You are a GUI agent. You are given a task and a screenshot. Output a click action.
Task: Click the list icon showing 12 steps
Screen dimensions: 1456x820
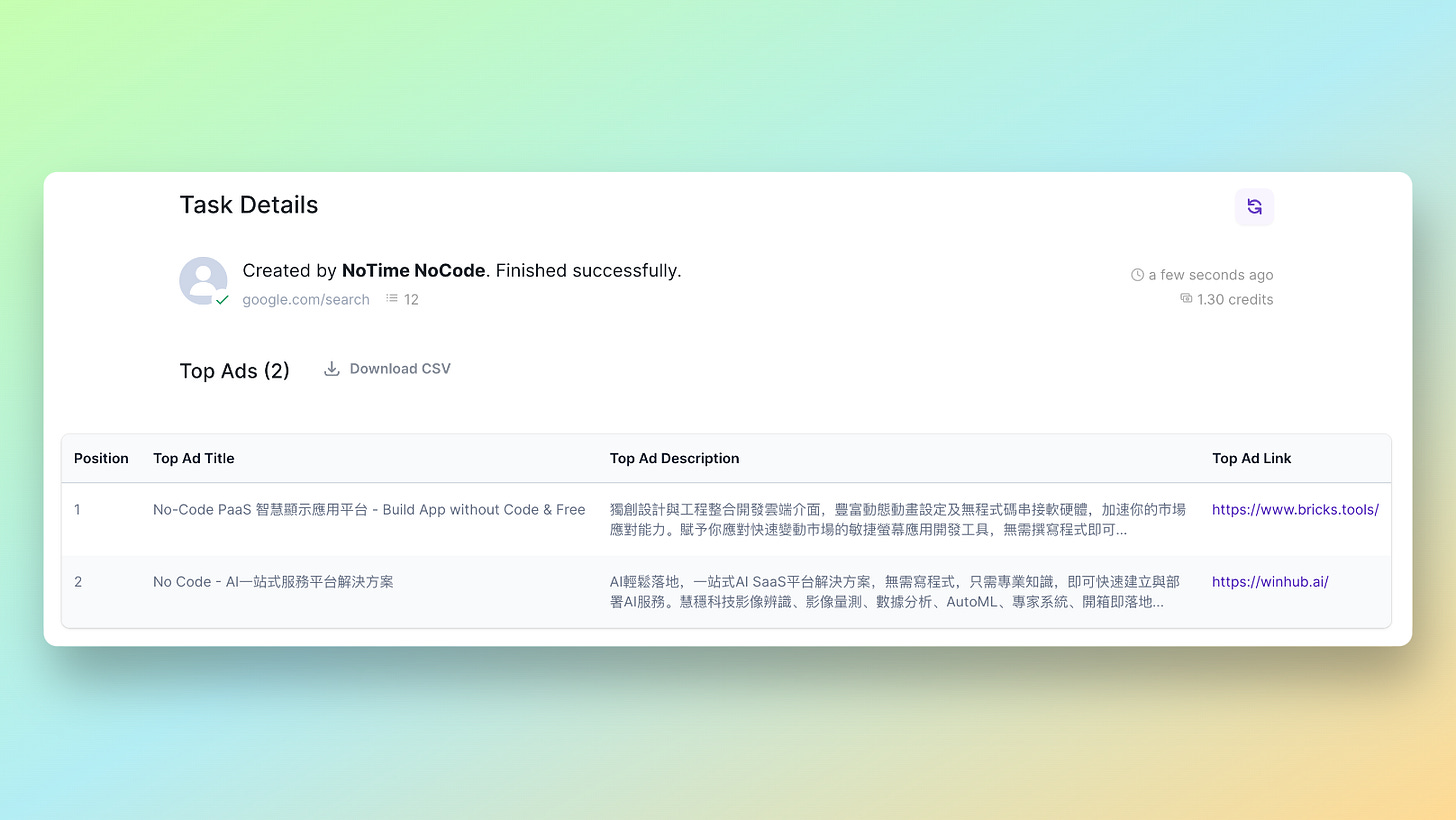(x=391, y=299)
